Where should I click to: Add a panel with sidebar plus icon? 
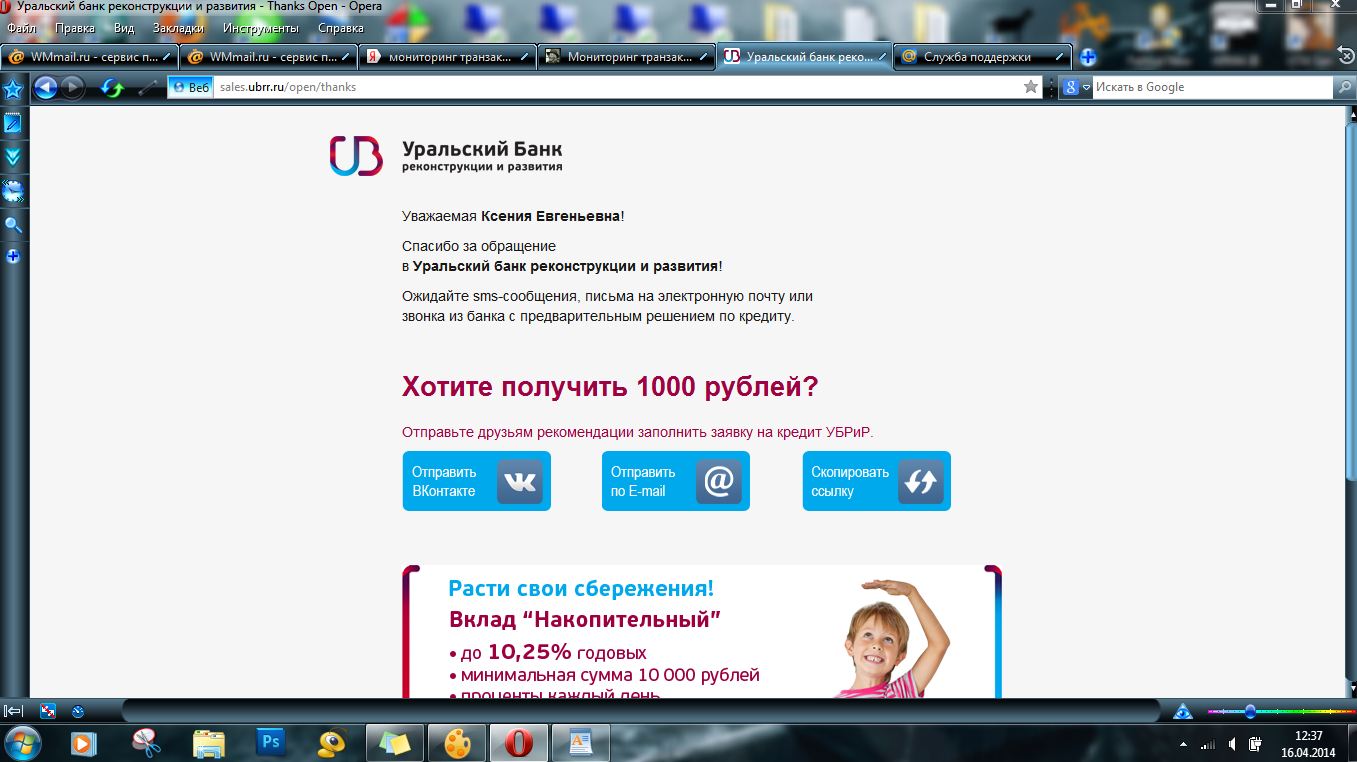[13, 256]
